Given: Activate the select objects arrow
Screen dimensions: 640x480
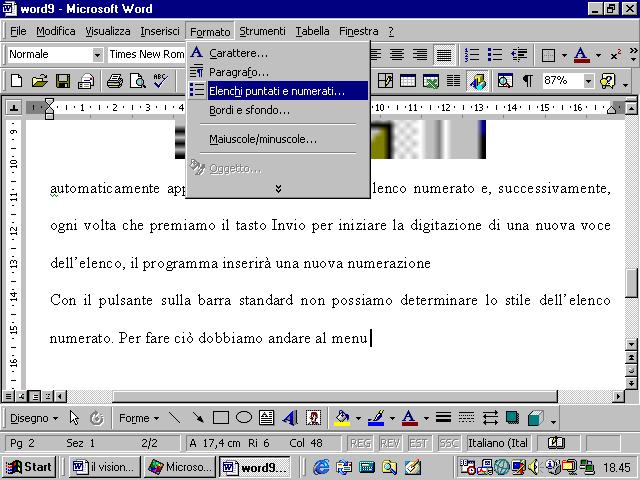Looking at the screenshot, I should (74, 418).
